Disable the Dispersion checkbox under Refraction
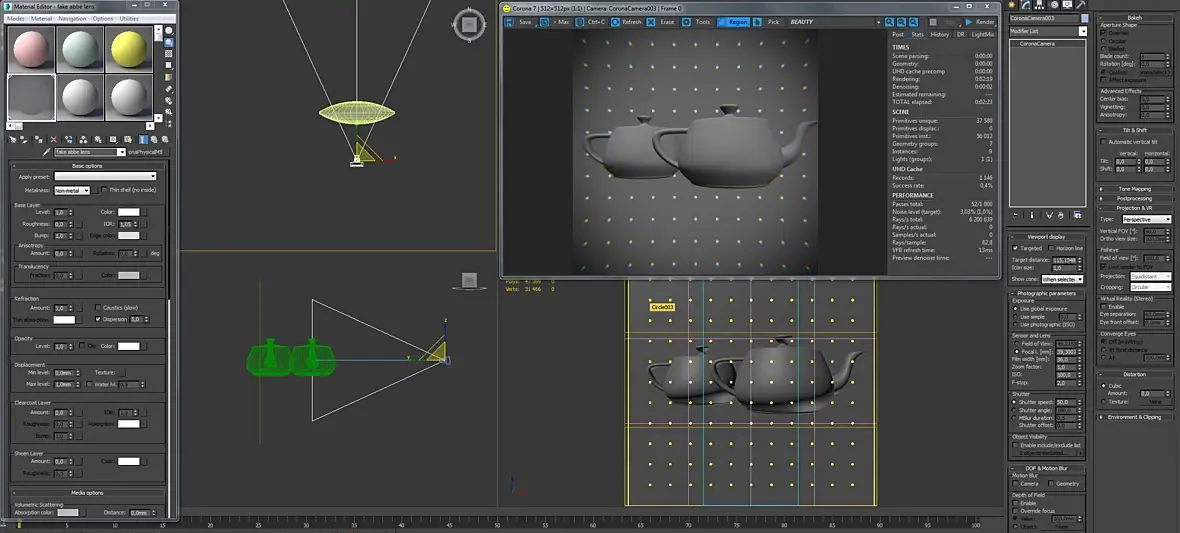This screenshot has width=1180, height=533. tap(98, 319)
